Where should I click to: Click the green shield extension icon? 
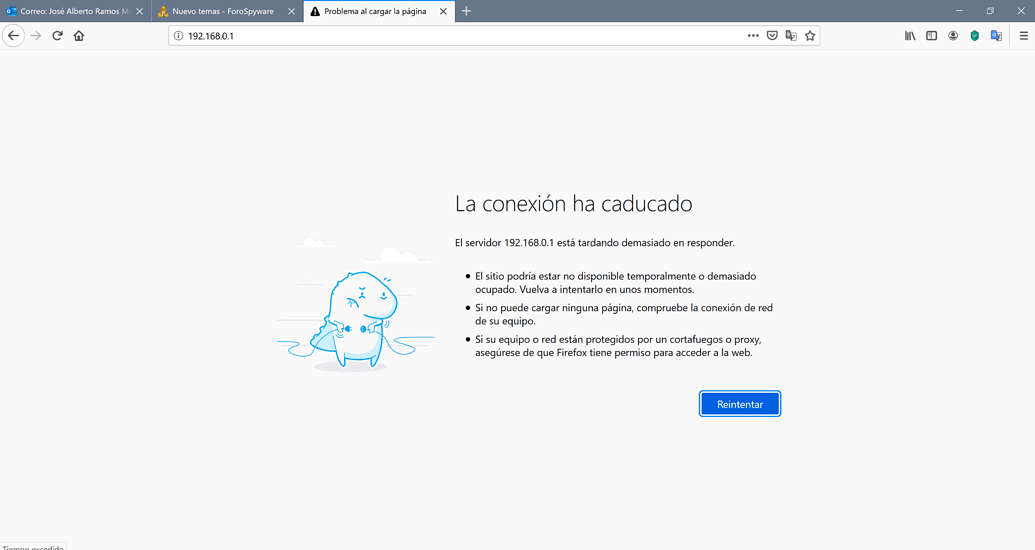[x=974, y=36]
